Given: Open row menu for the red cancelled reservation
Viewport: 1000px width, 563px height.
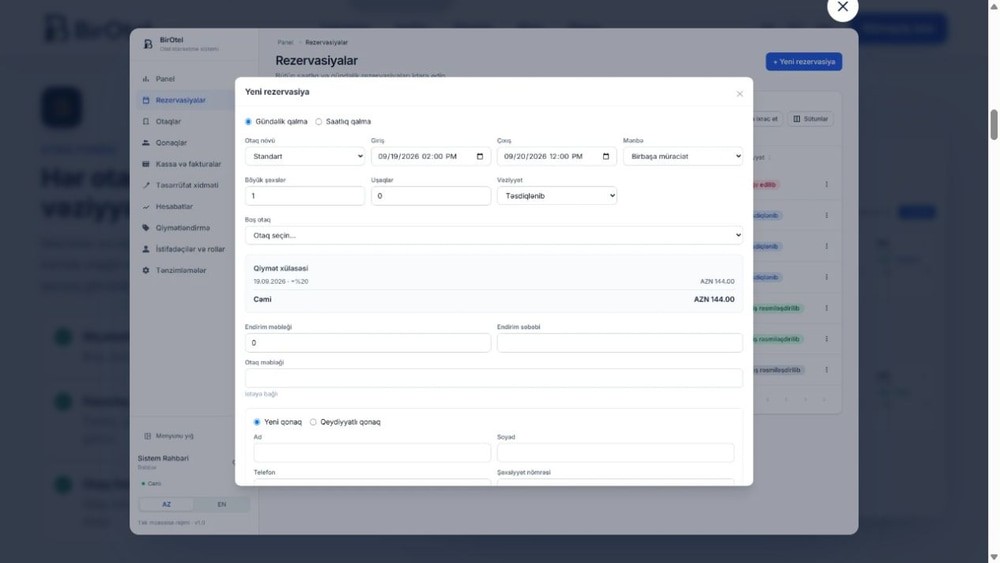Looking at the screenshot, I should click(x=827, y=184).
